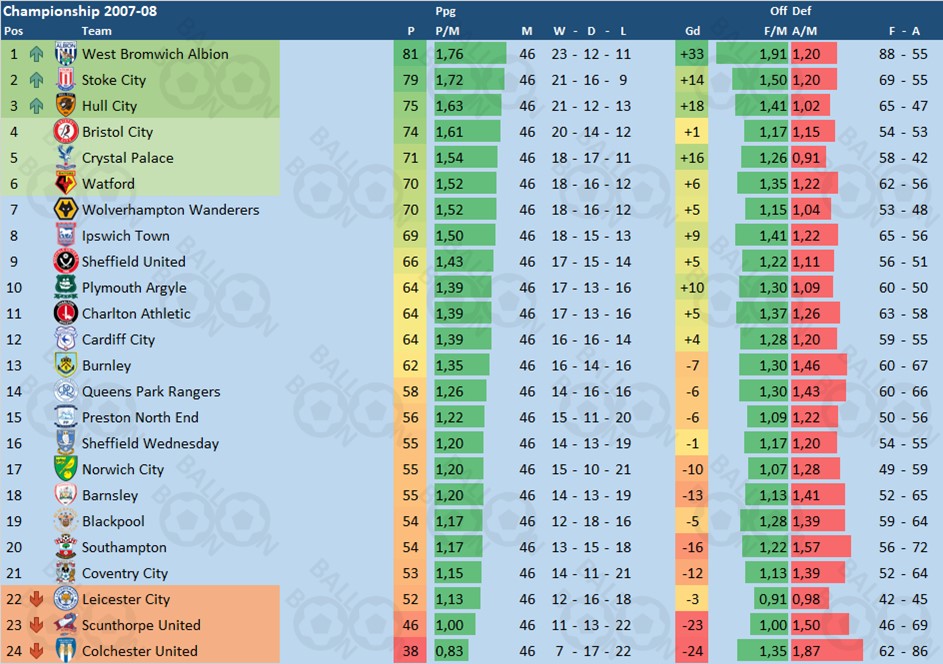Click the Stoke City club crest

(65, 79)
